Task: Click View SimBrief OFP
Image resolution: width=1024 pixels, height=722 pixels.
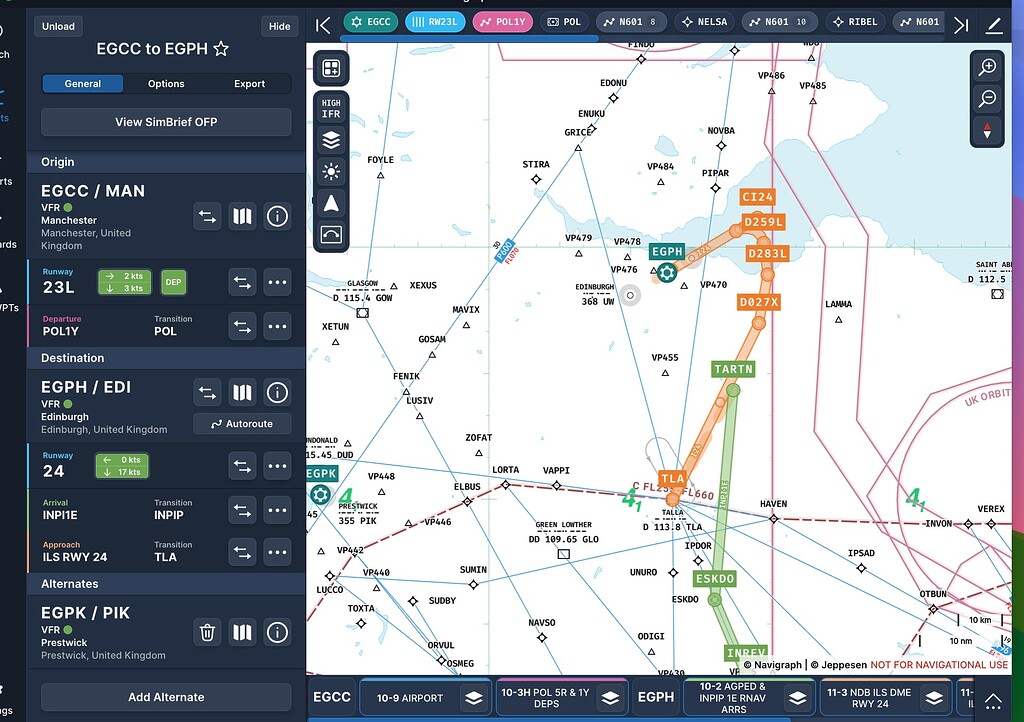Action: [x=165, y=121]
